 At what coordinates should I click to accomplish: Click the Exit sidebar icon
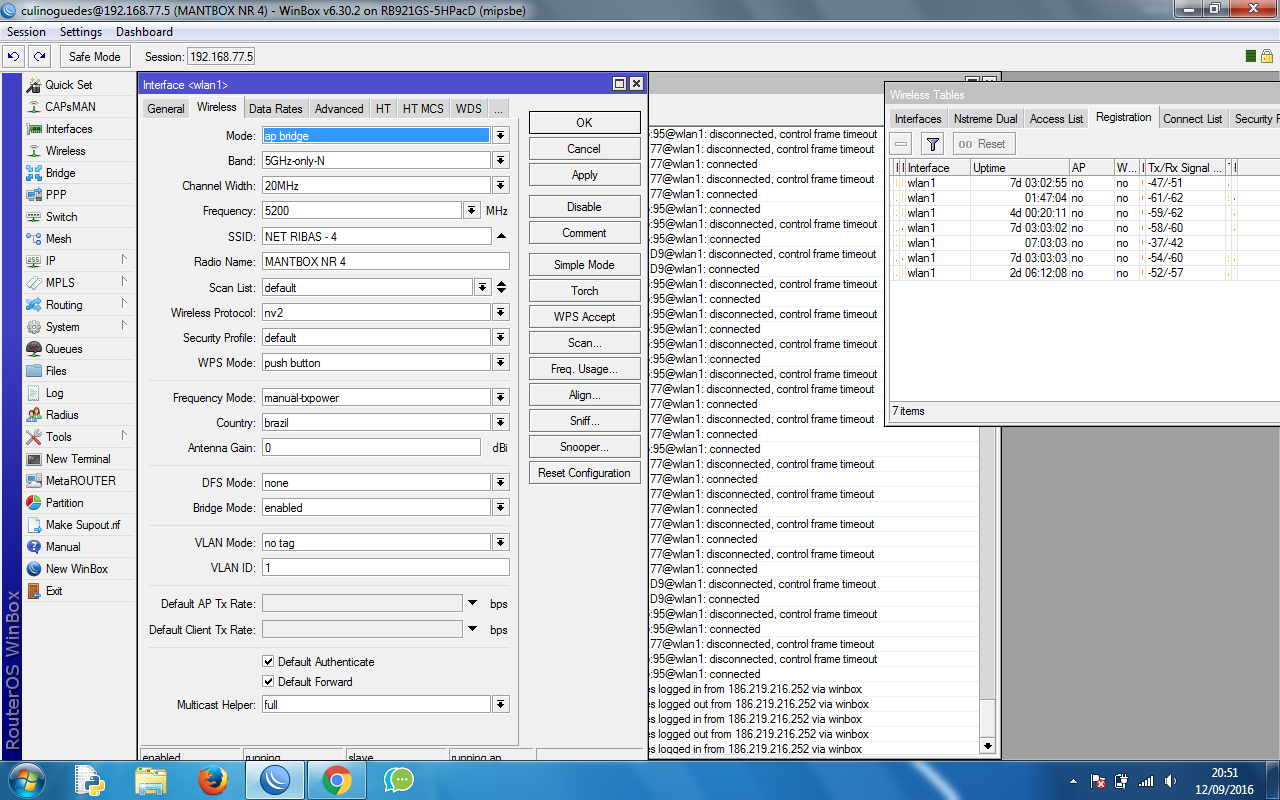tap(34, 591)
